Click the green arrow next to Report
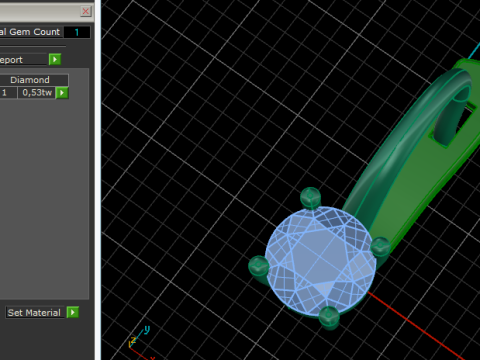480x360 pixels. (55, 60)
